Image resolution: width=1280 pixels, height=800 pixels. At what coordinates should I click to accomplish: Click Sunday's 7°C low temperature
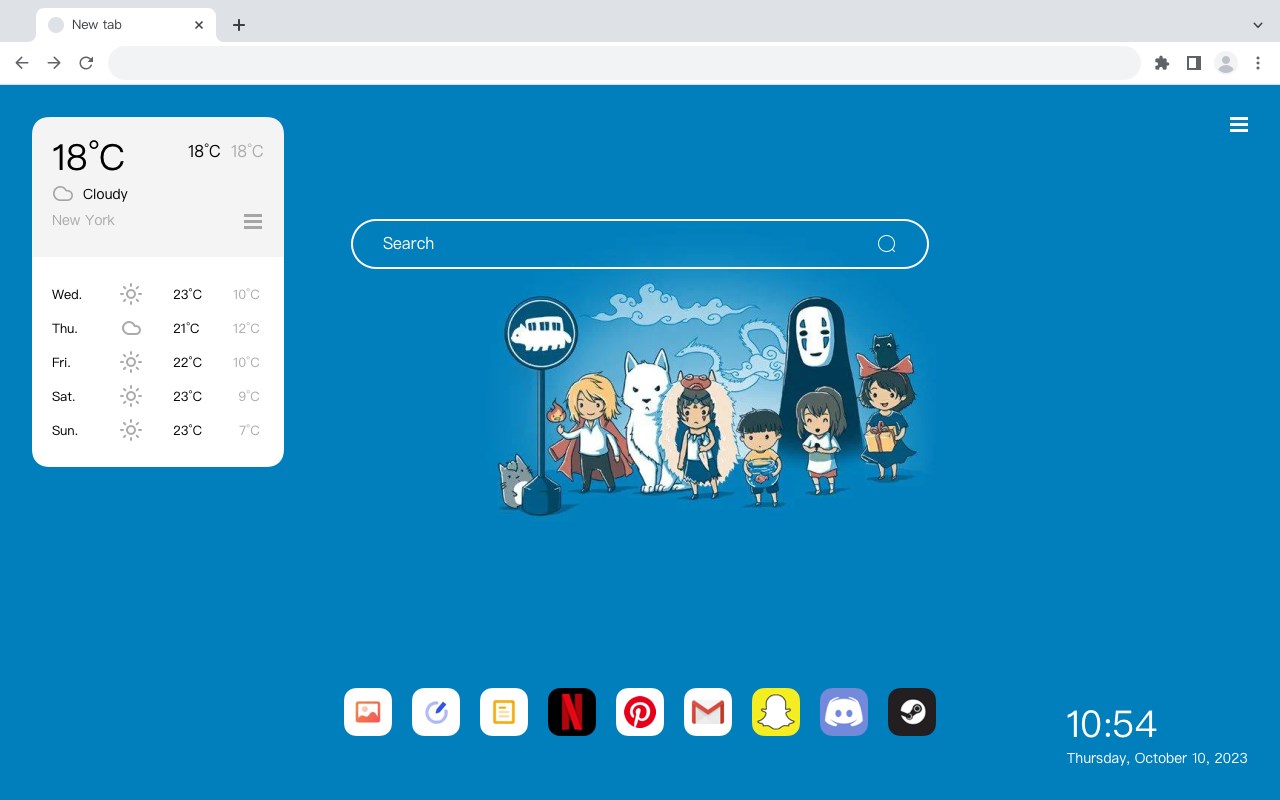pyautogui.click(x=249, y=431)
